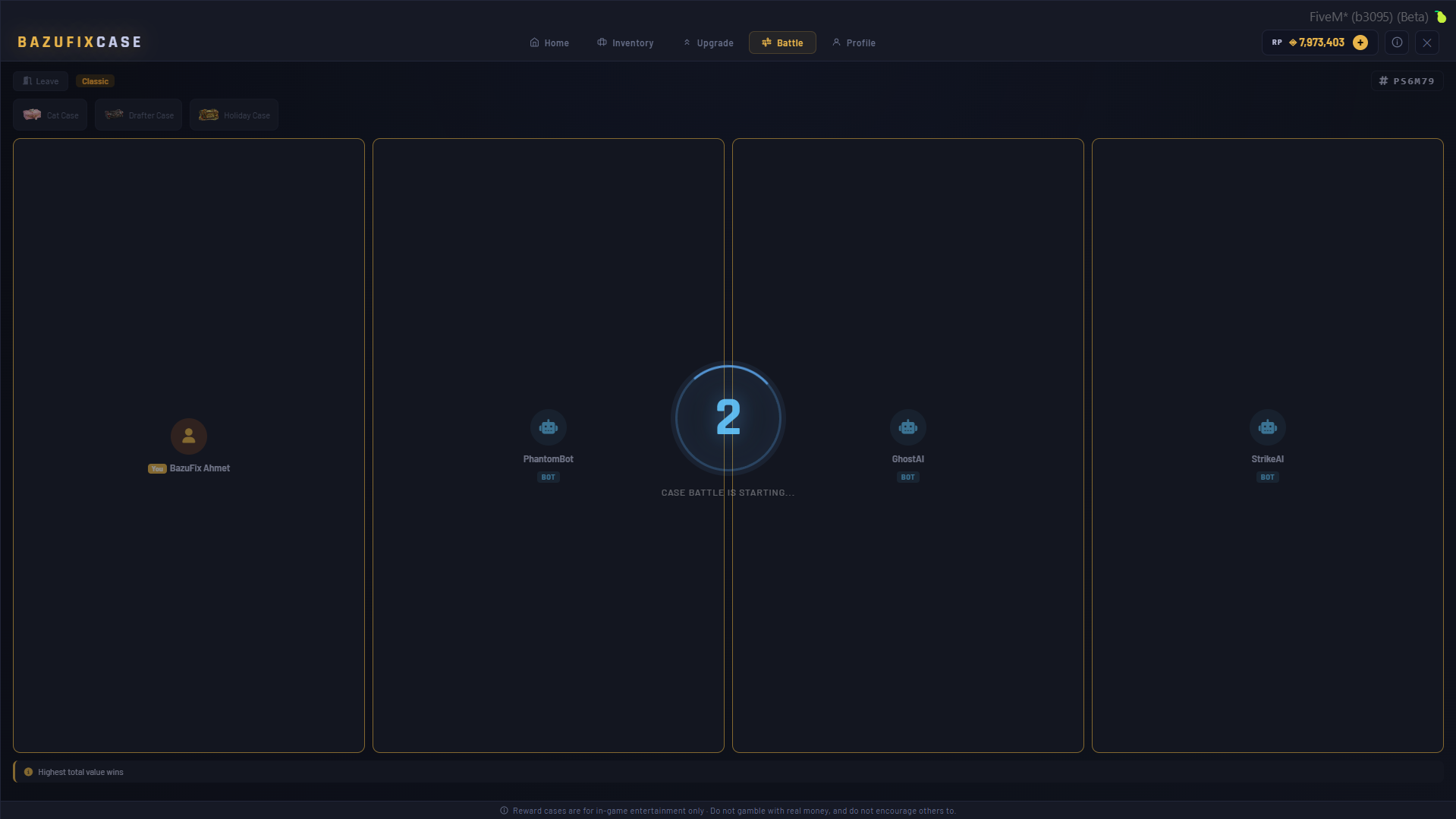Click the StrikeAI name label
This screenshot has height=819, width=1456.
pos(1268,459)
